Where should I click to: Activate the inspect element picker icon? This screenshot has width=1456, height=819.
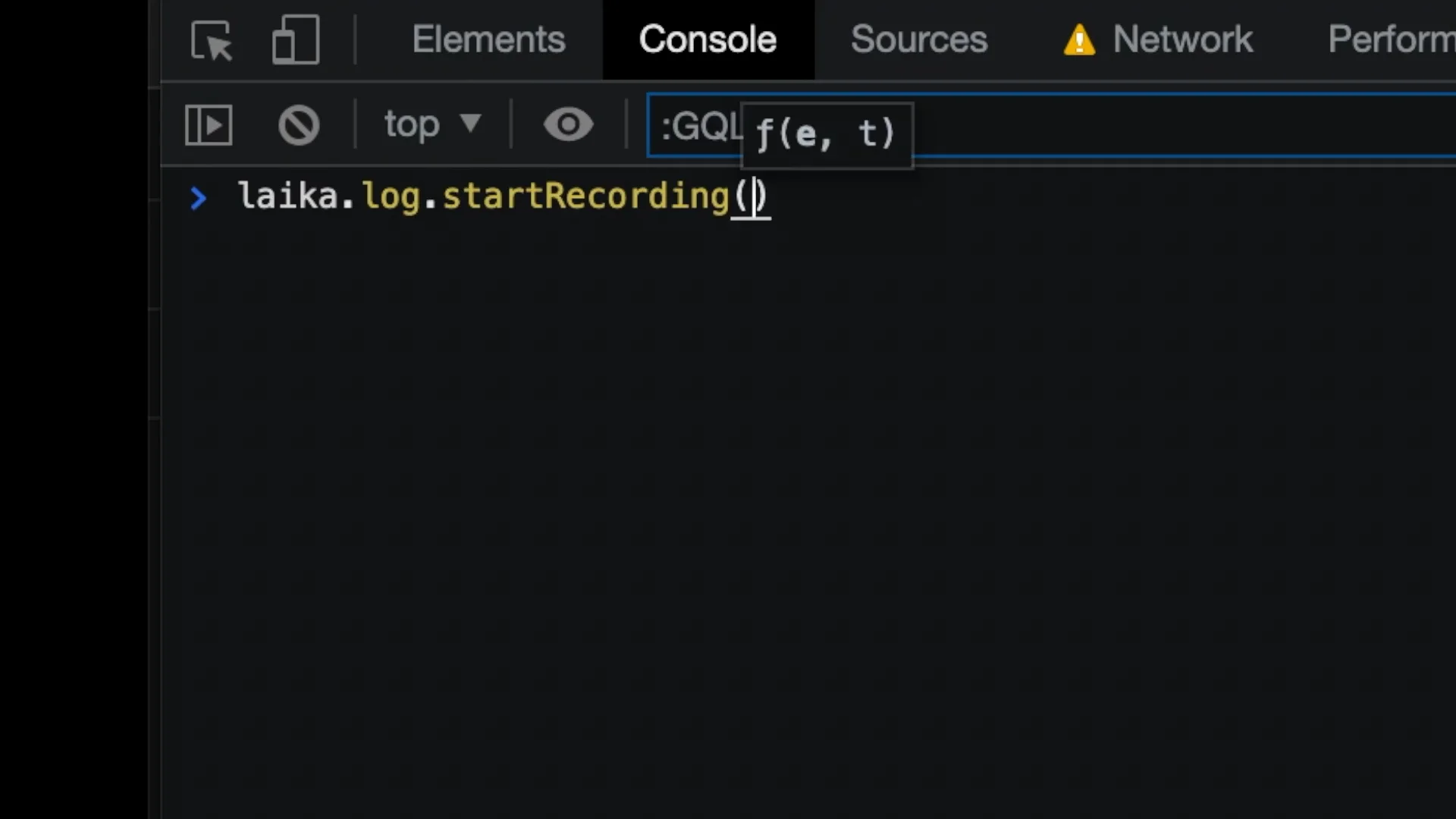211,40
